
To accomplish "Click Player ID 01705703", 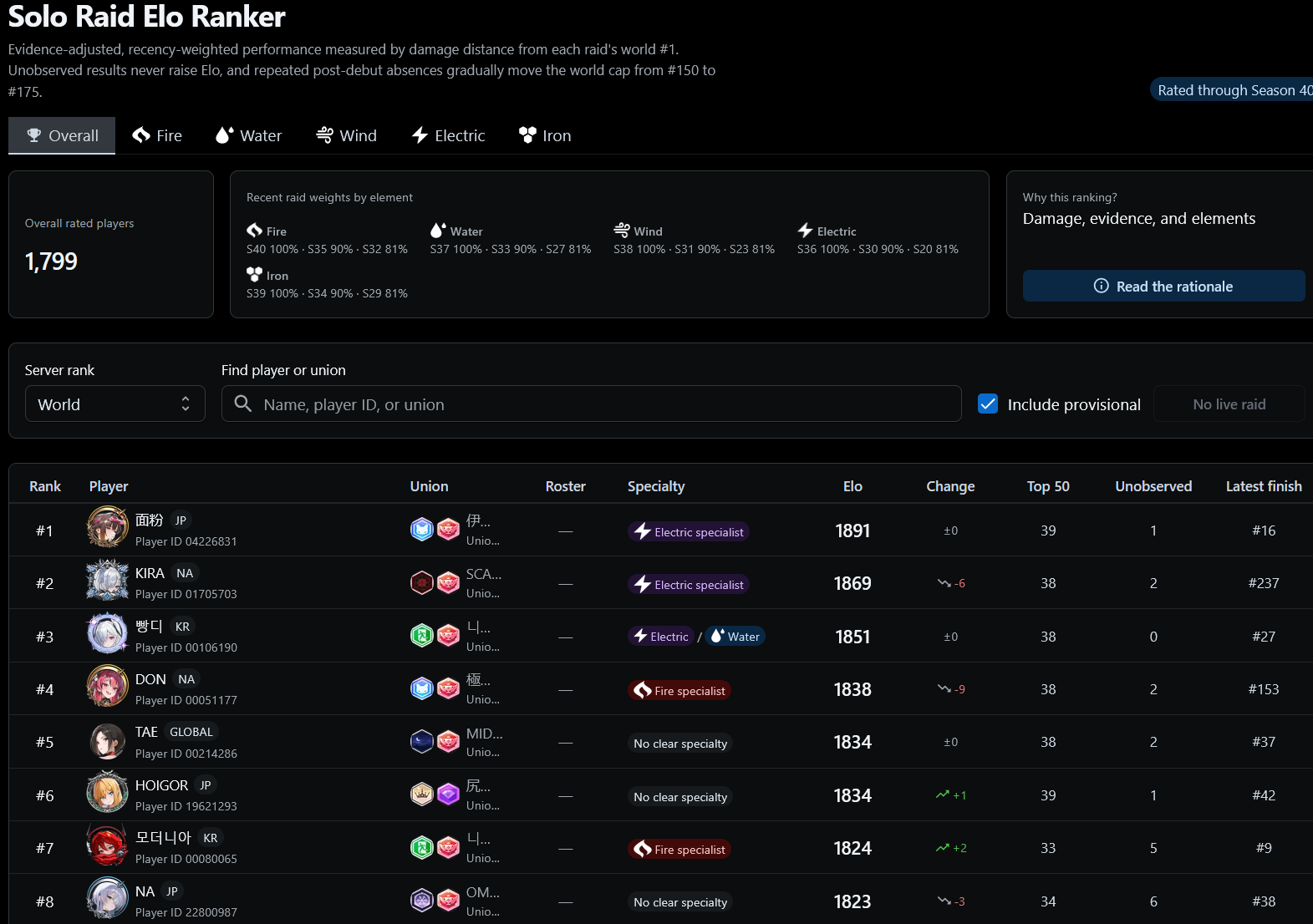I will click(186, 594).
